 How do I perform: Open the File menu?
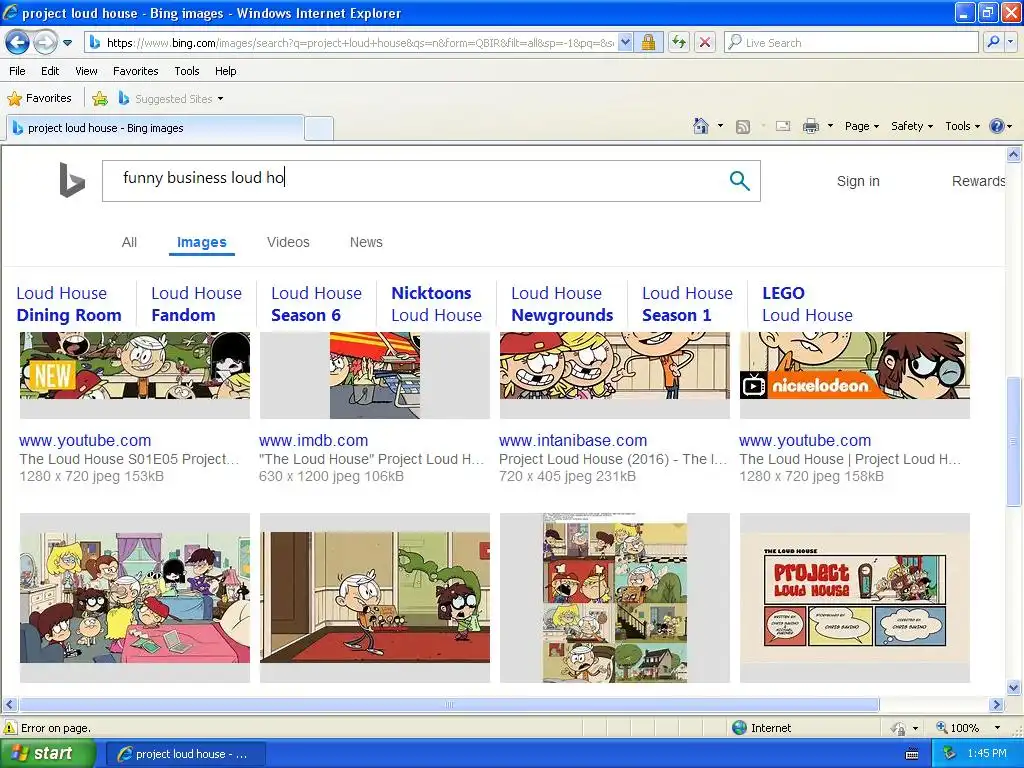(18, 71)
